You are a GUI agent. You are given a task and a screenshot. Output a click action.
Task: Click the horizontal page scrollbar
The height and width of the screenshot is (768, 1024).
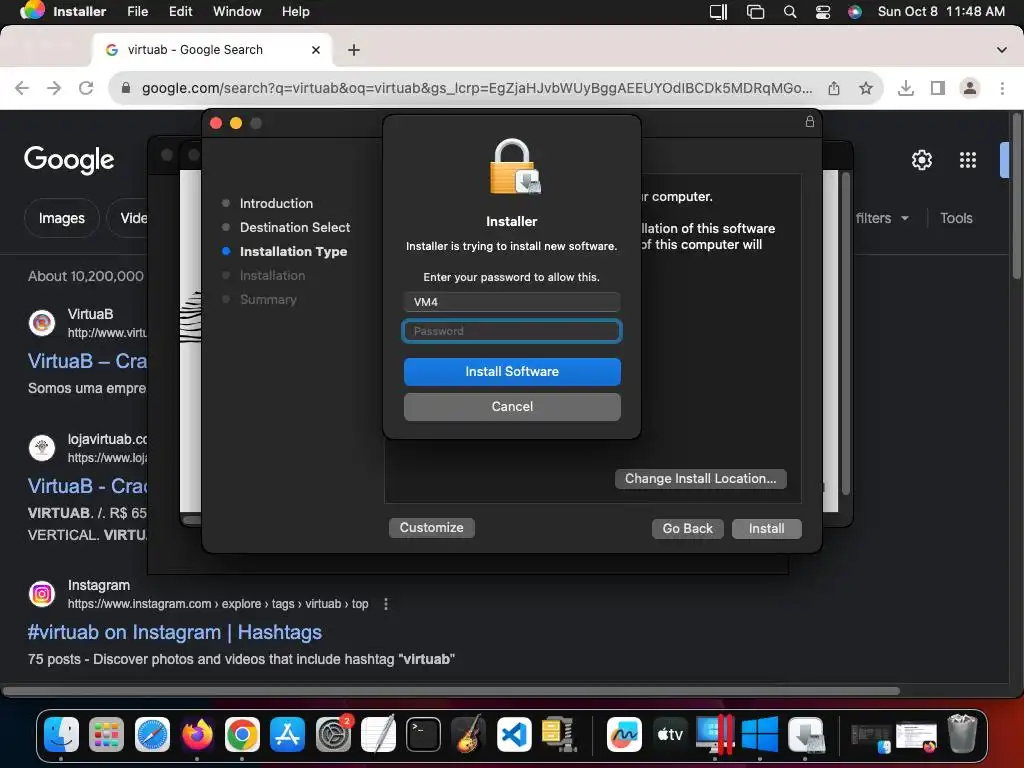pyautogui.click(x=452, y=691)
